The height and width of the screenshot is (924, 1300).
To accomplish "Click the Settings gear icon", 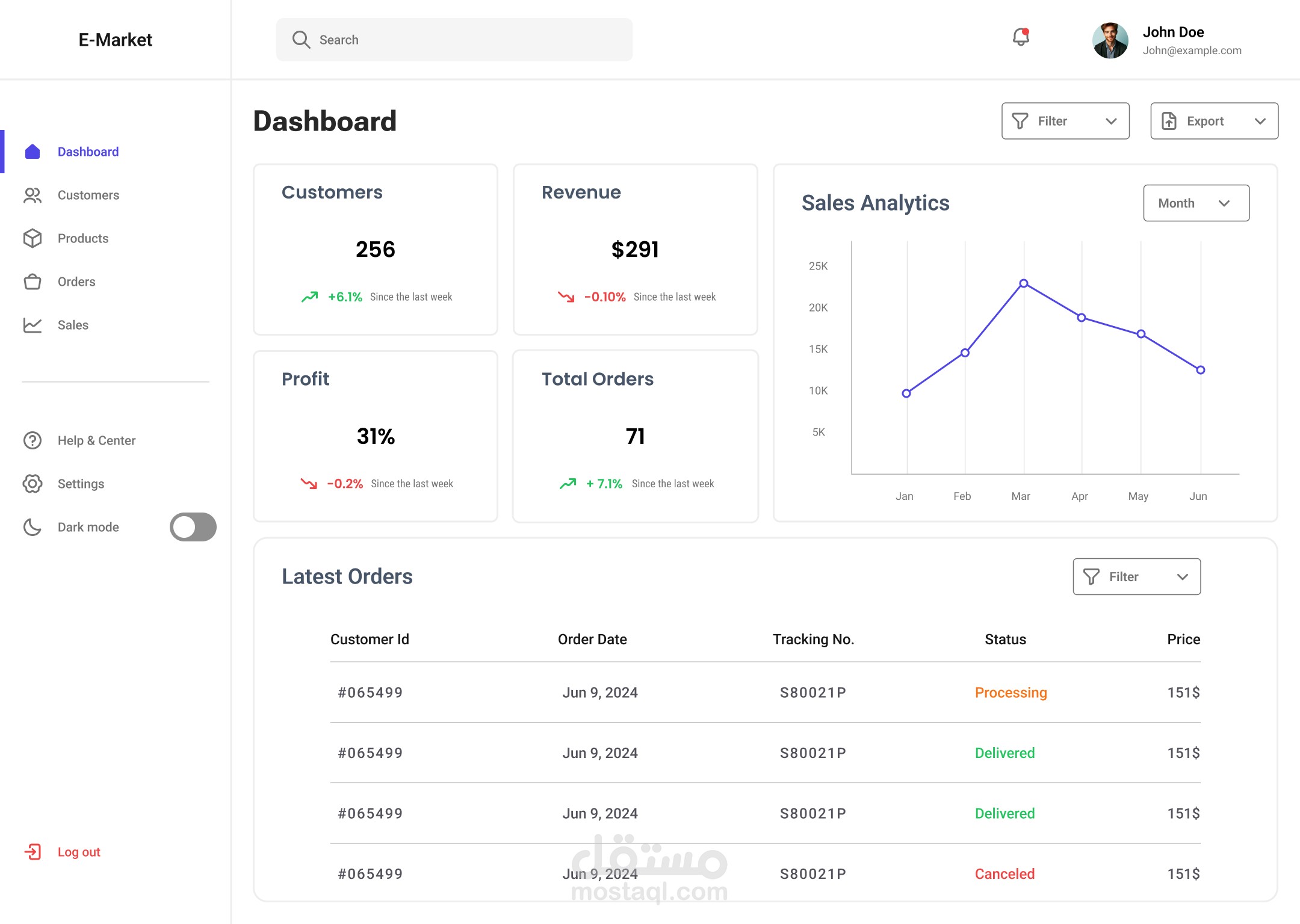I will click(32, 484).
